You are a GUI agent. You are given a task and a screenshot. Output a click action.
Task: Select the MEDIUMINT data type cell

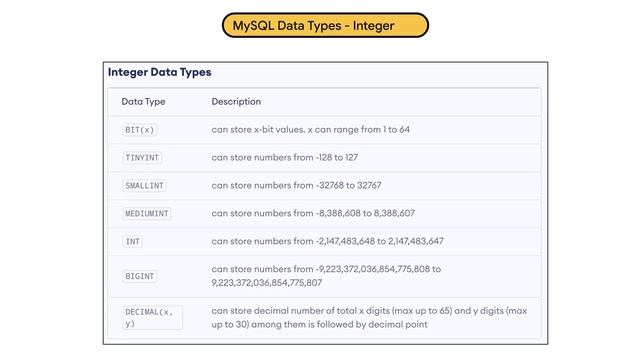(147, 213)
